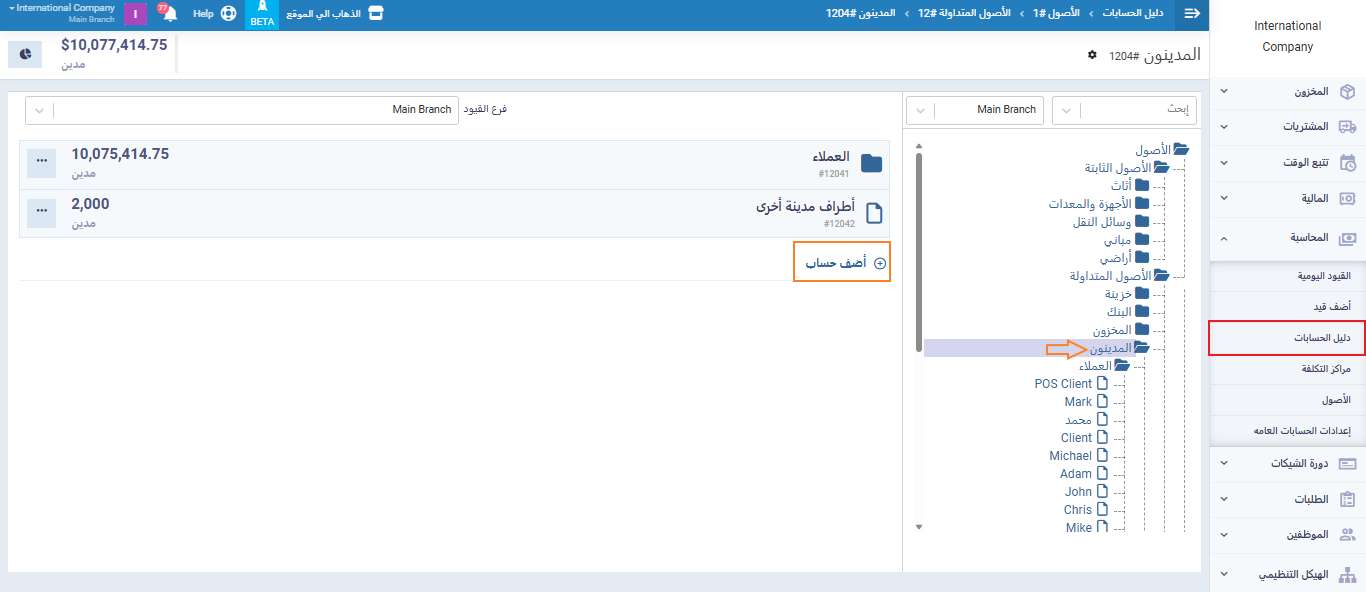Click the أضف حساب button
1366x592 pixels.
pos(841,263)
